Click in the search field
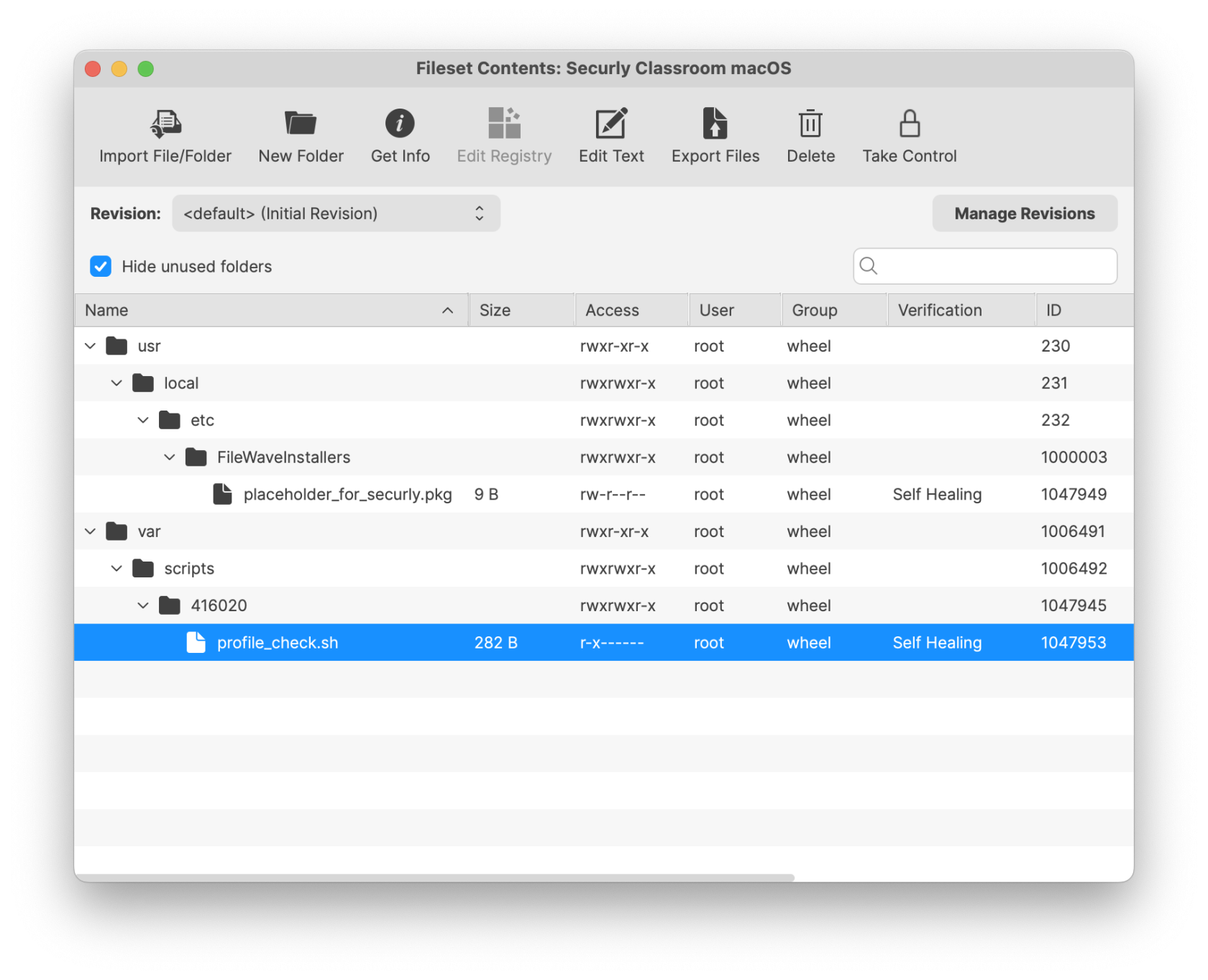This screenshot has width=1208, height=980. point(985,266)
